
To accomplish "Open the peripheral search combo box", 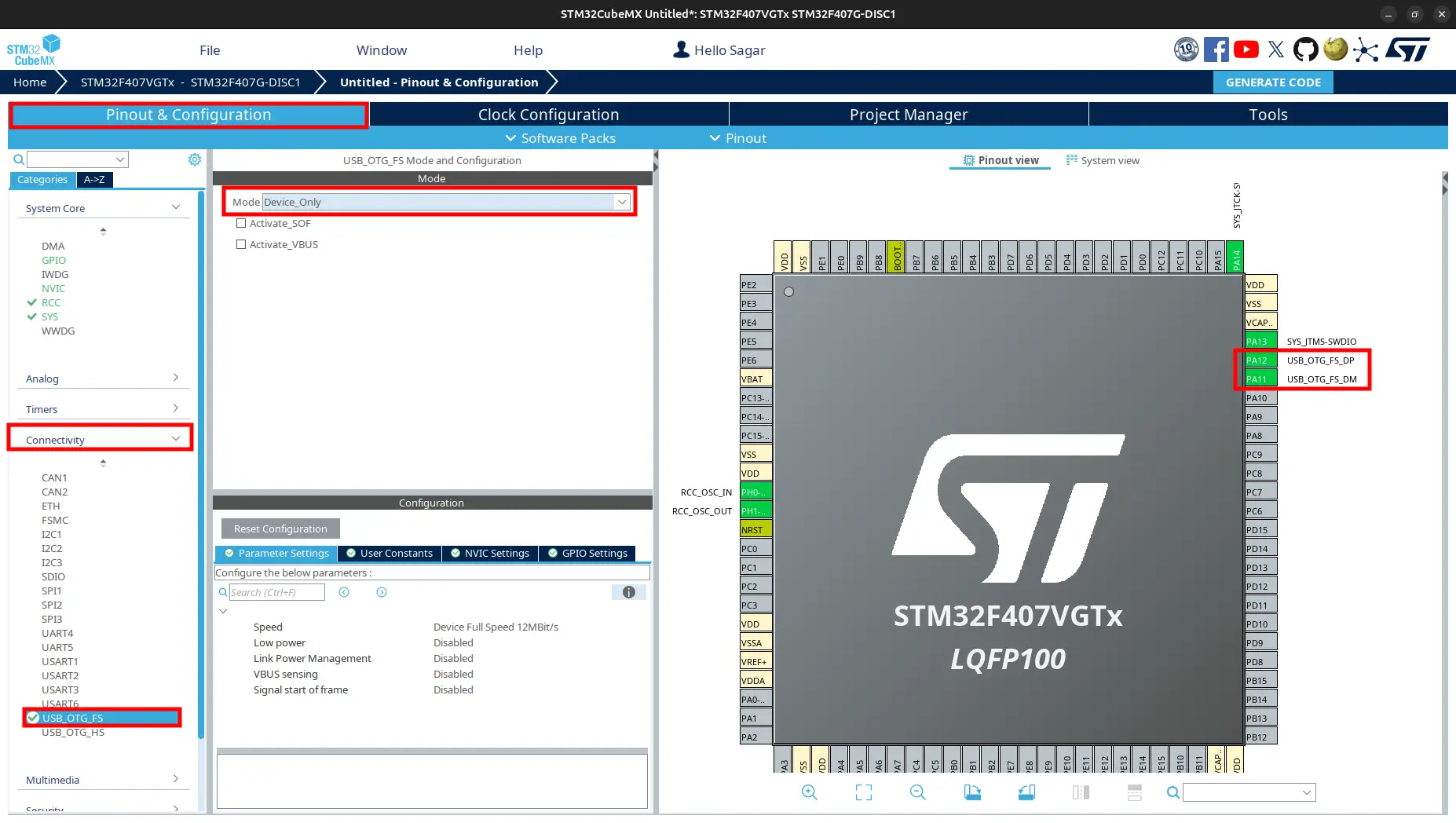I will tap(78, 159).
